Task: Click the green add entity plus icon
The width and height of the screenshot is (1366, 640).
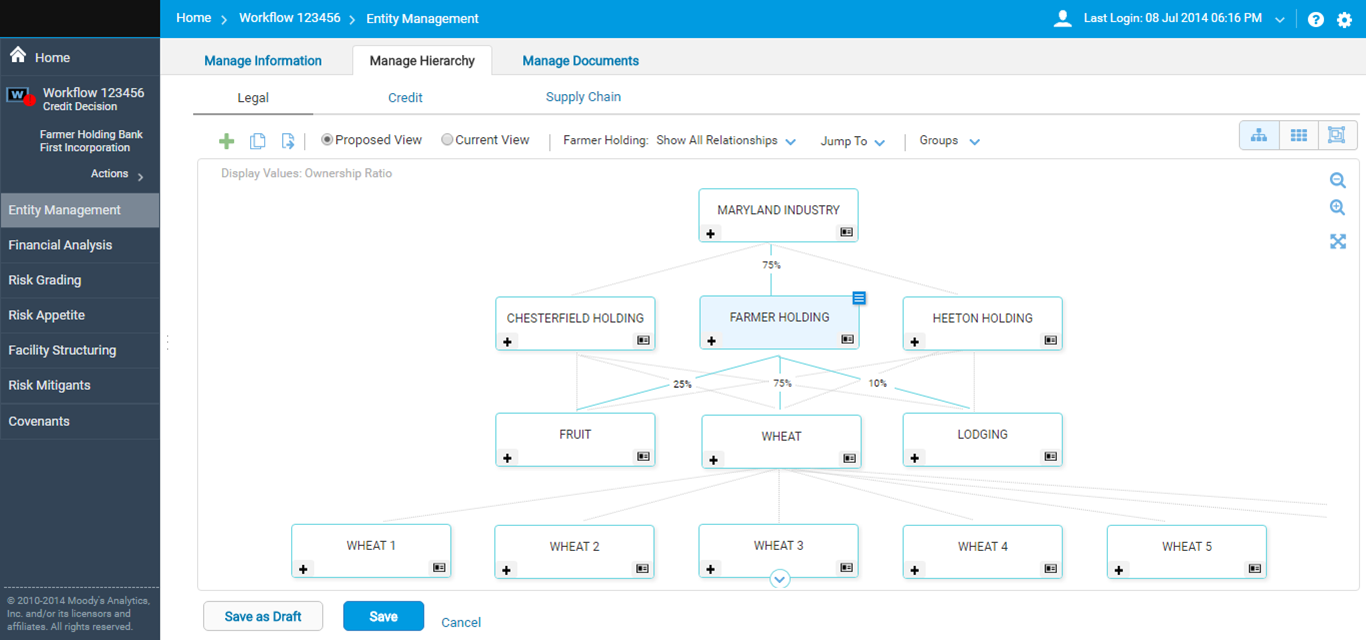Action: point(226,141)
